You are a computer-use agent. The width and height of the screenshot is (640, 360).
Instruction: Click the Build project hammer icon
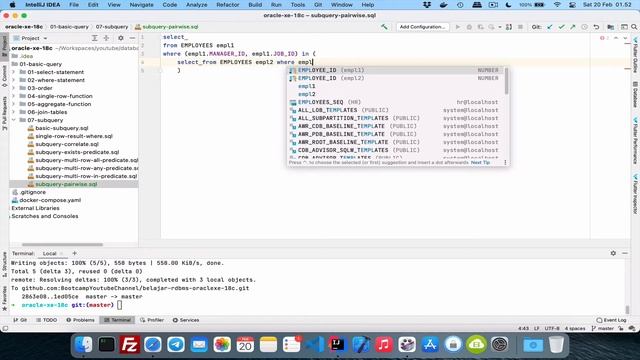384,27
